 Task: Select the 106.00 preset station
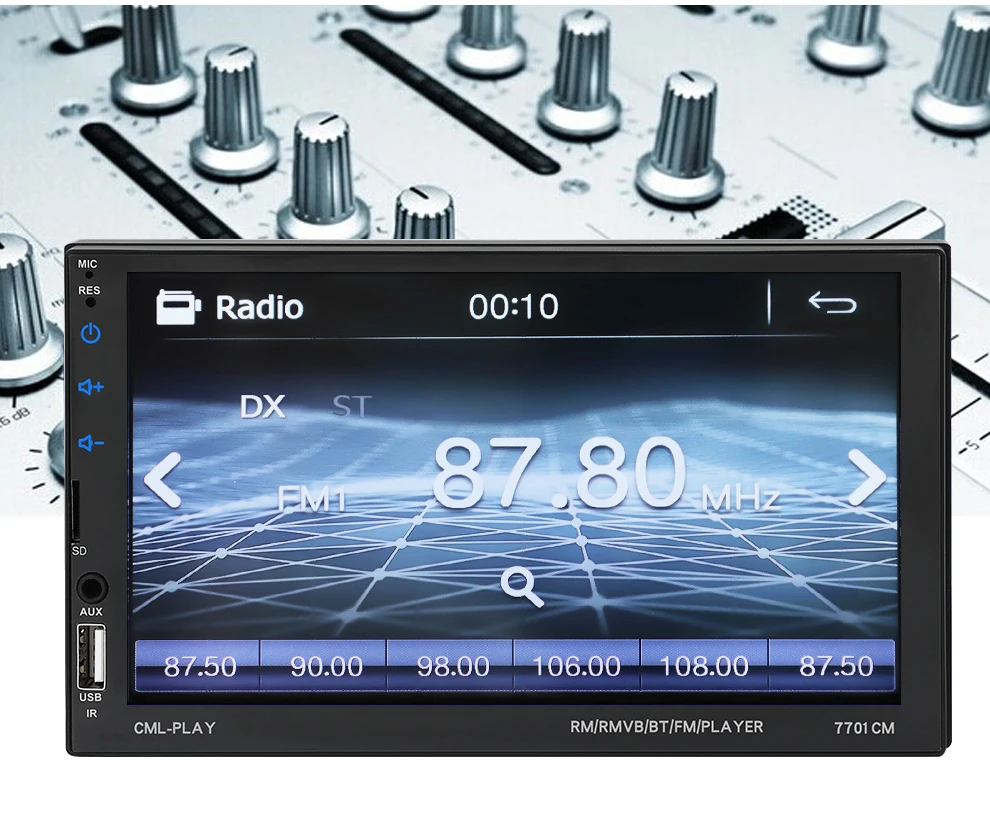[578, 665]
